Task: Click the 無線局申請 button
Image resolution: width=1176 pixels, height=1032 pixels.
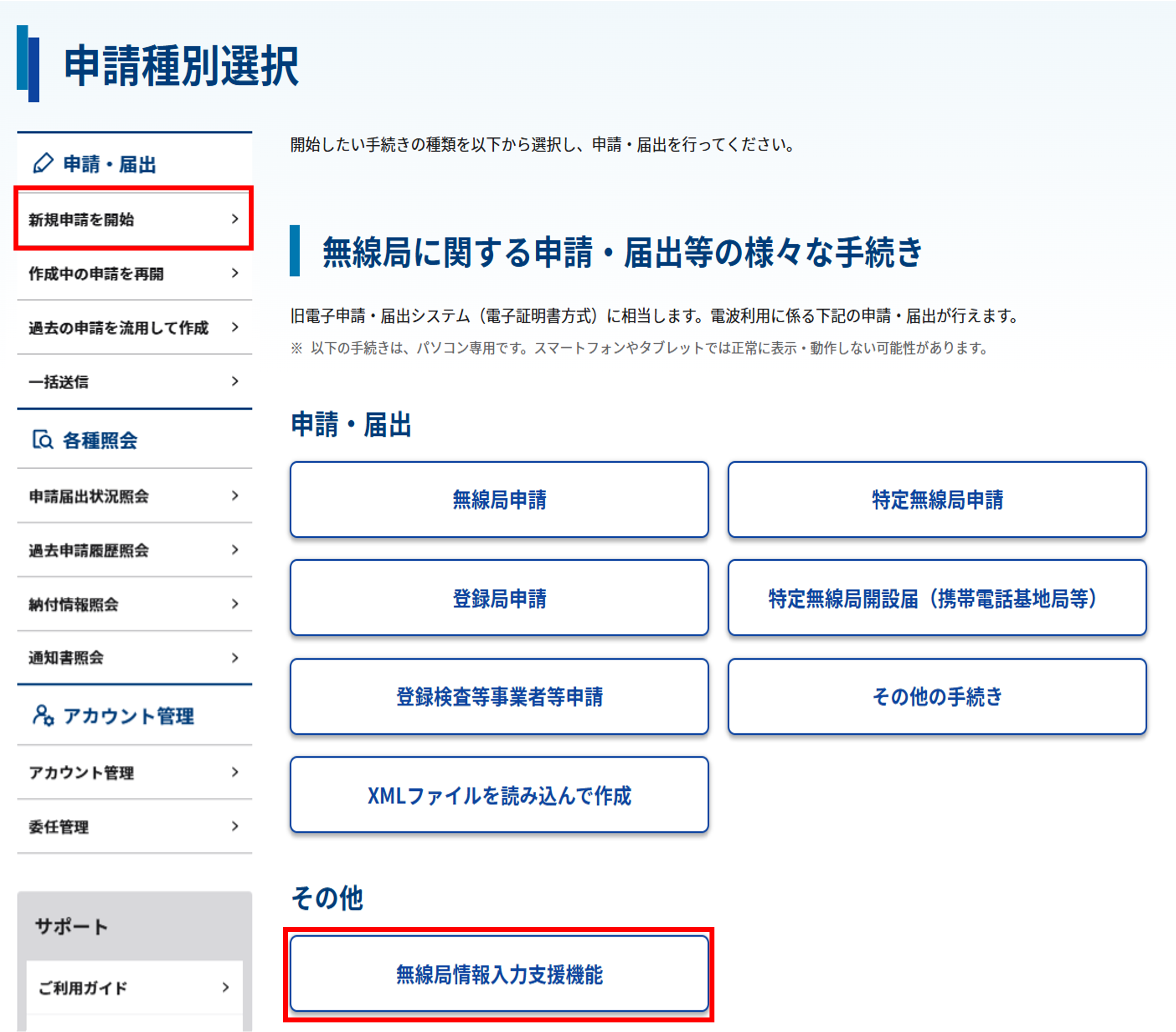Action: 499,500
